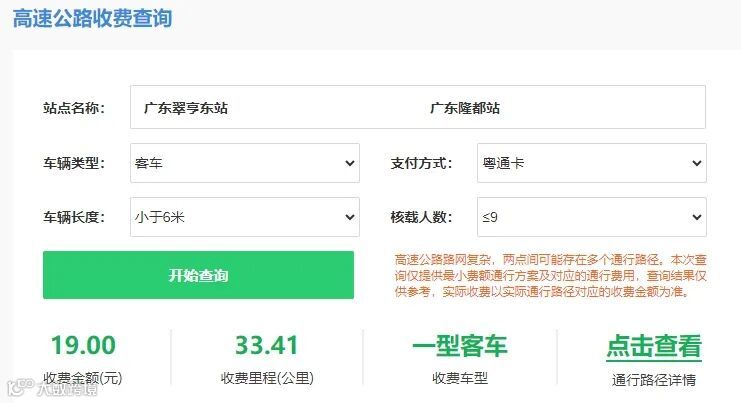Click the end station field 广东隆都站
741x403 pixels.
tap(465, 108)
